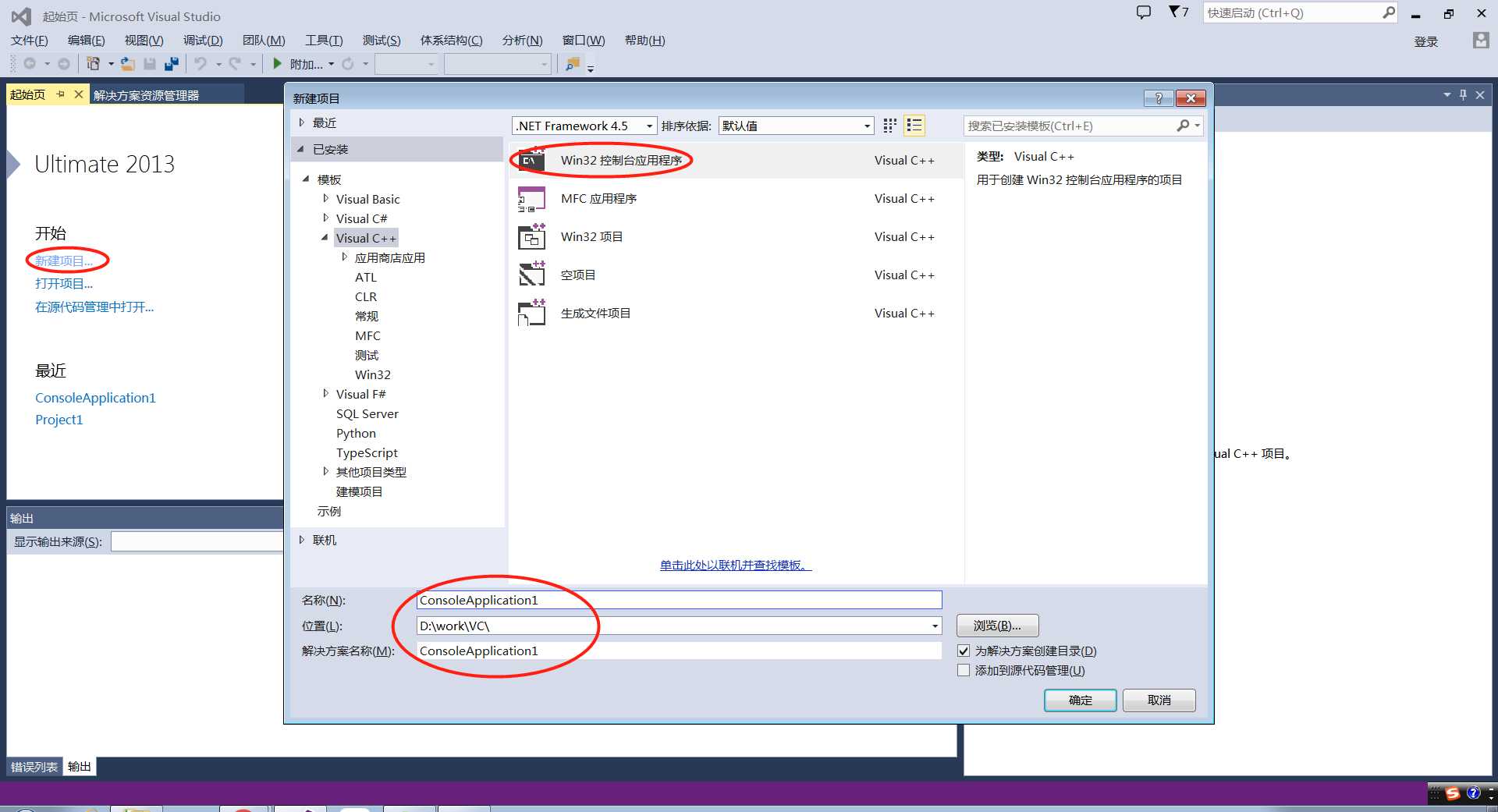Select the Python tree item

coord(356,433)
